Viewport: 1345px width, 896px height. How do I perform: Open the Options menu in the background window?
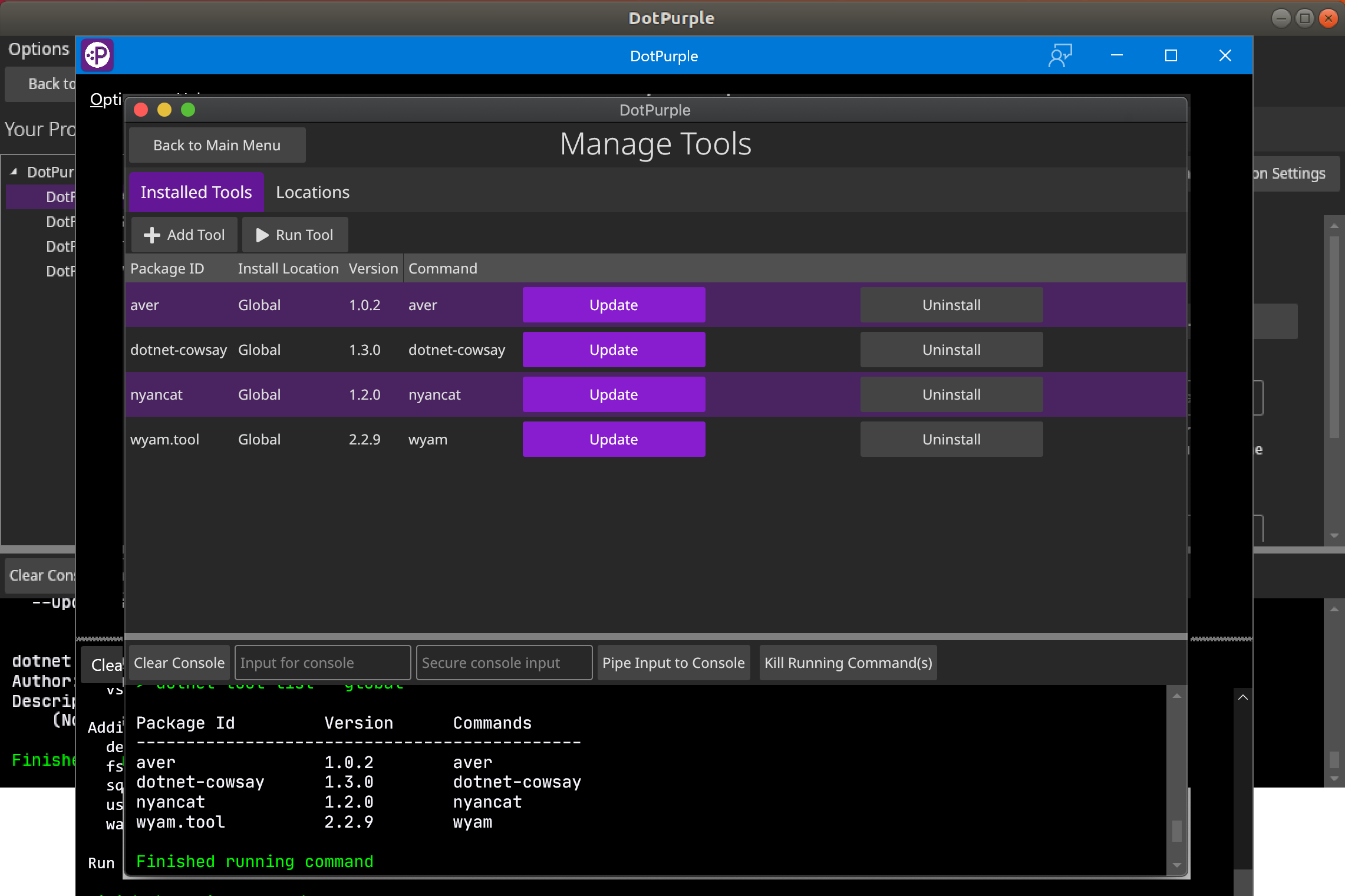click(x=39, y=49)
